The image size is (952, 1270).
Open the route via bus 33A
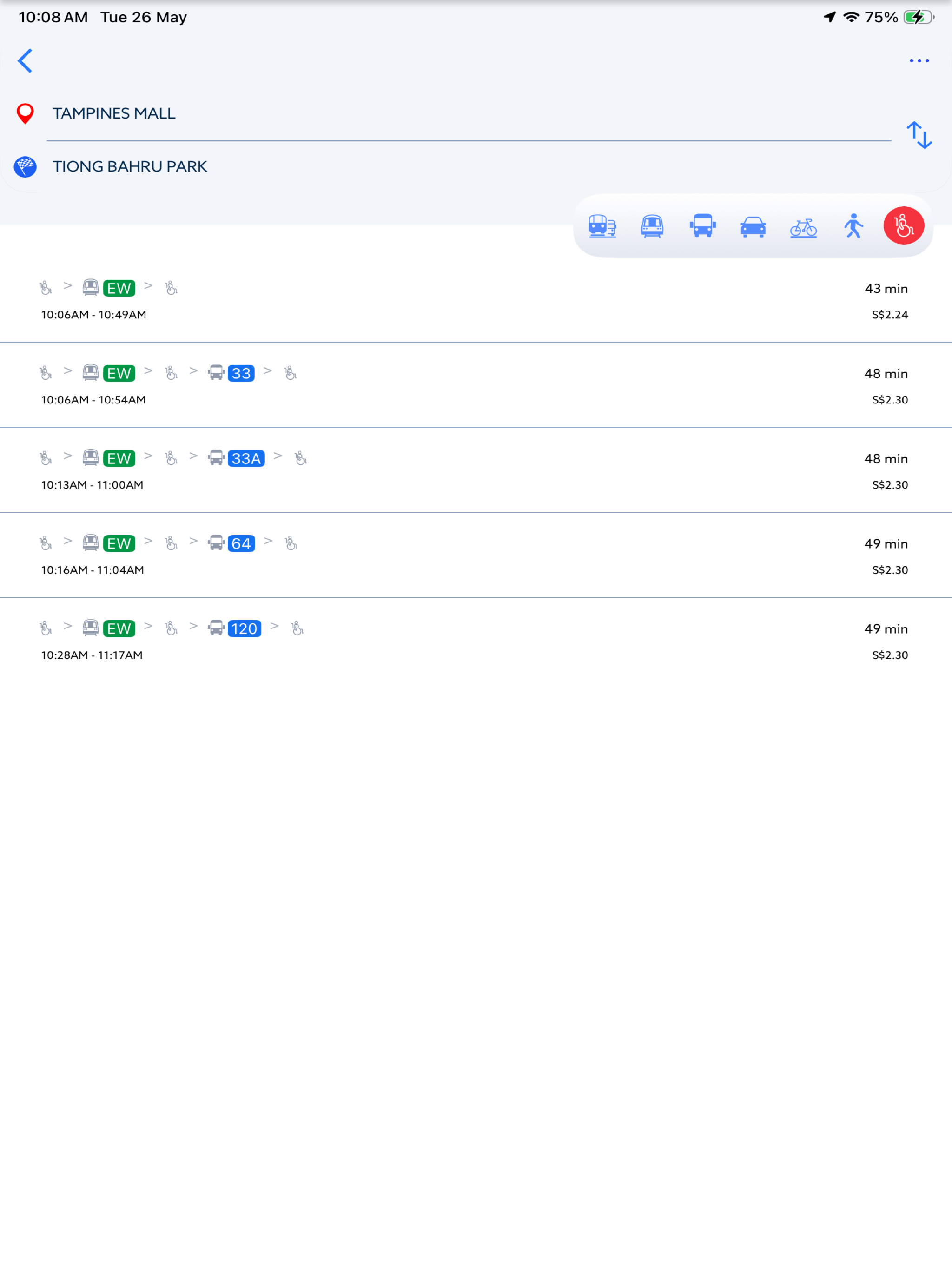(476, 470)
